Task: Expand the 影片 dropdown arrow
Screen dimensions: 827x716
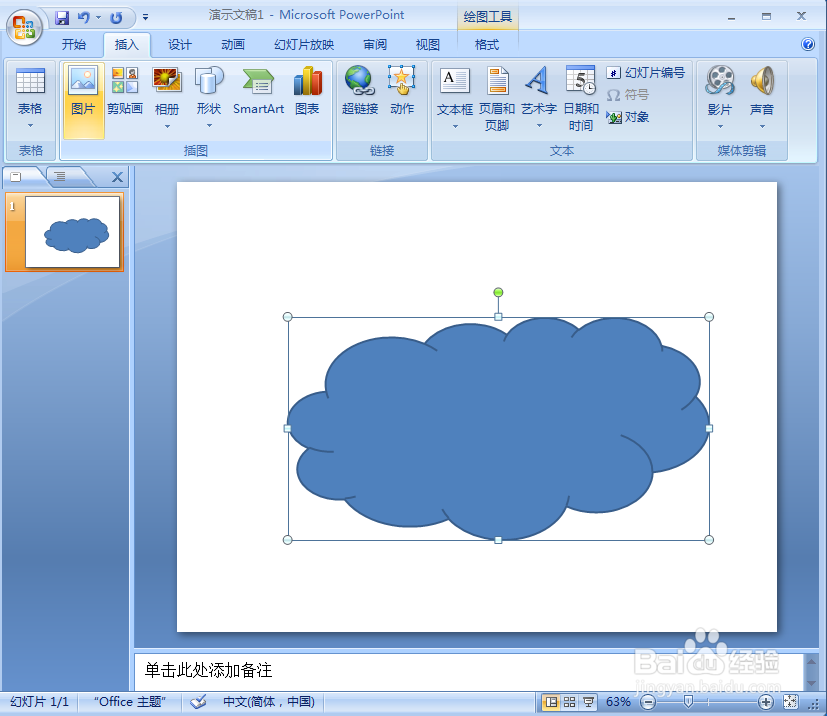Action: (x=720, y=127)
